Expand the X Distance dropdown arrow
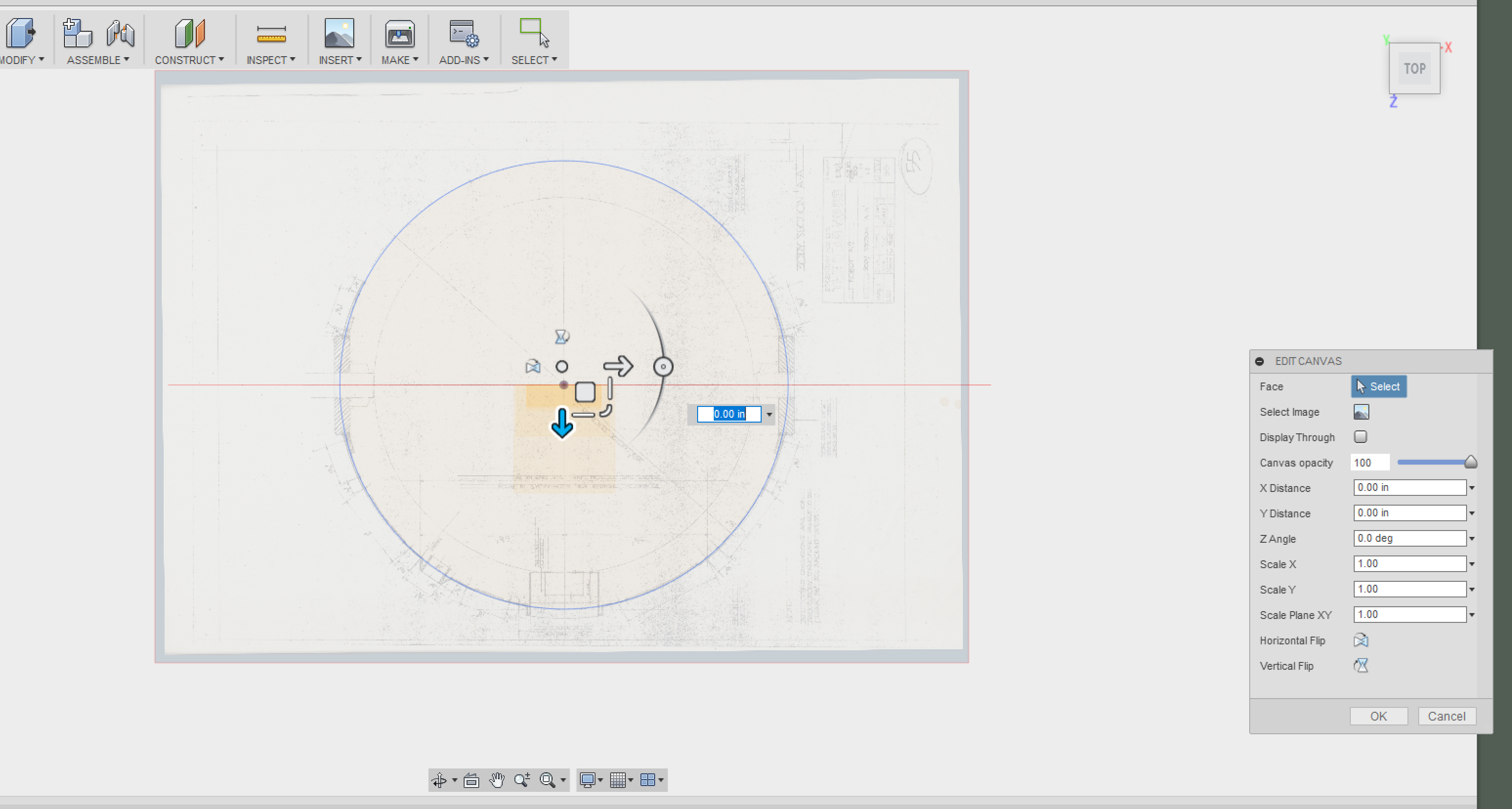Viewport: 1512px width, 809px height. coord(1471,488)
